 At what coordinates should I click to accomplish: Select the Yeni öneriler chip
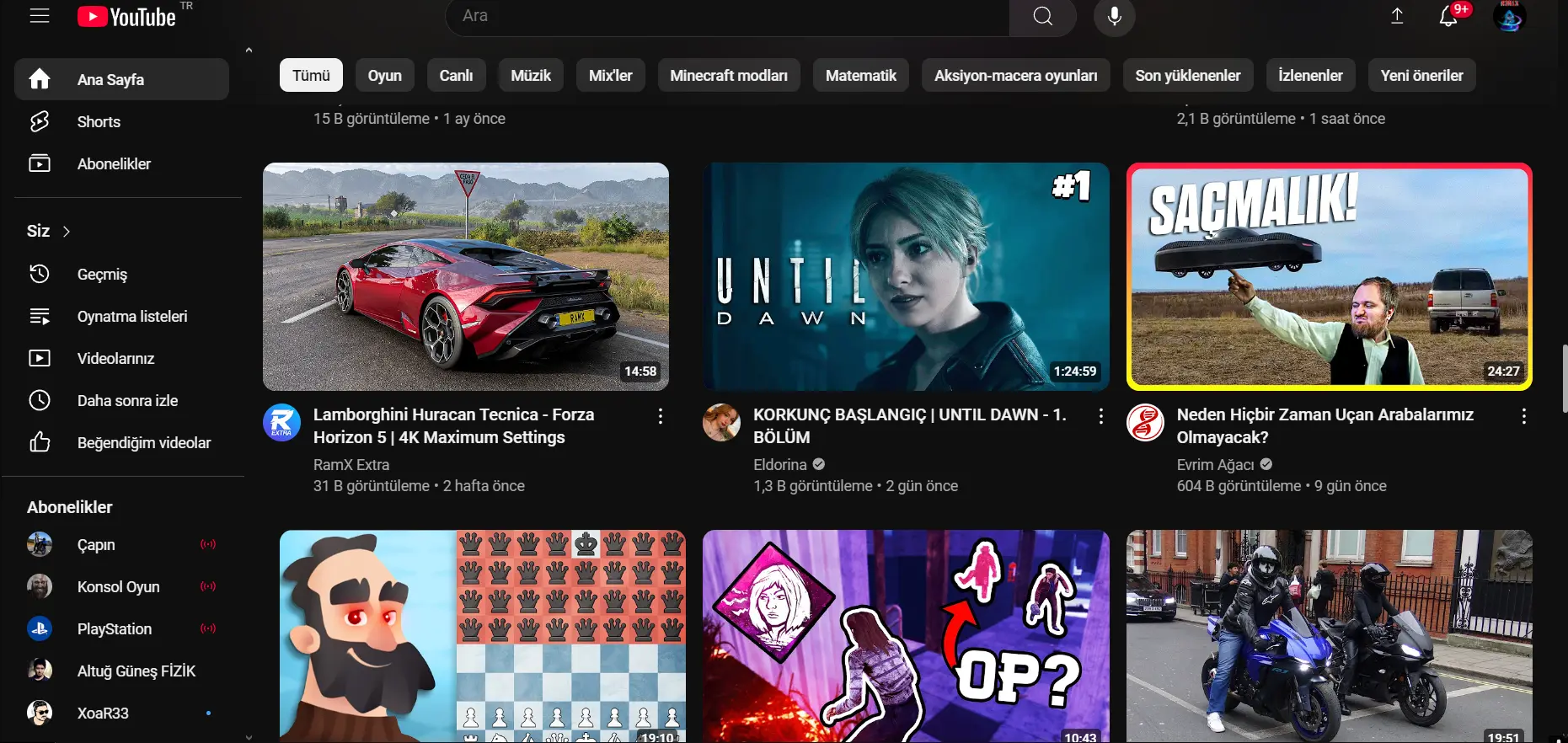(x=1422, y=75)
